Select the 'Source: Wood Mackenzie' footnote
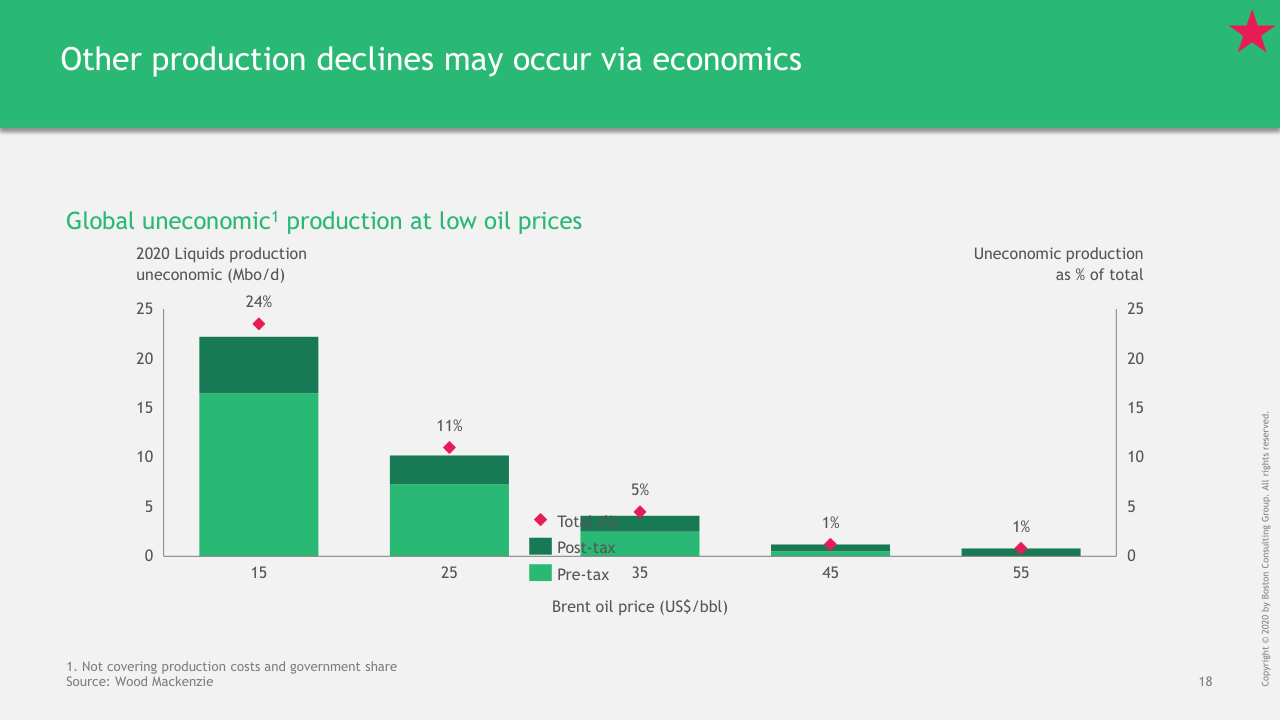Viewport: 1280px width, 720px height. [x=139, y=682]
